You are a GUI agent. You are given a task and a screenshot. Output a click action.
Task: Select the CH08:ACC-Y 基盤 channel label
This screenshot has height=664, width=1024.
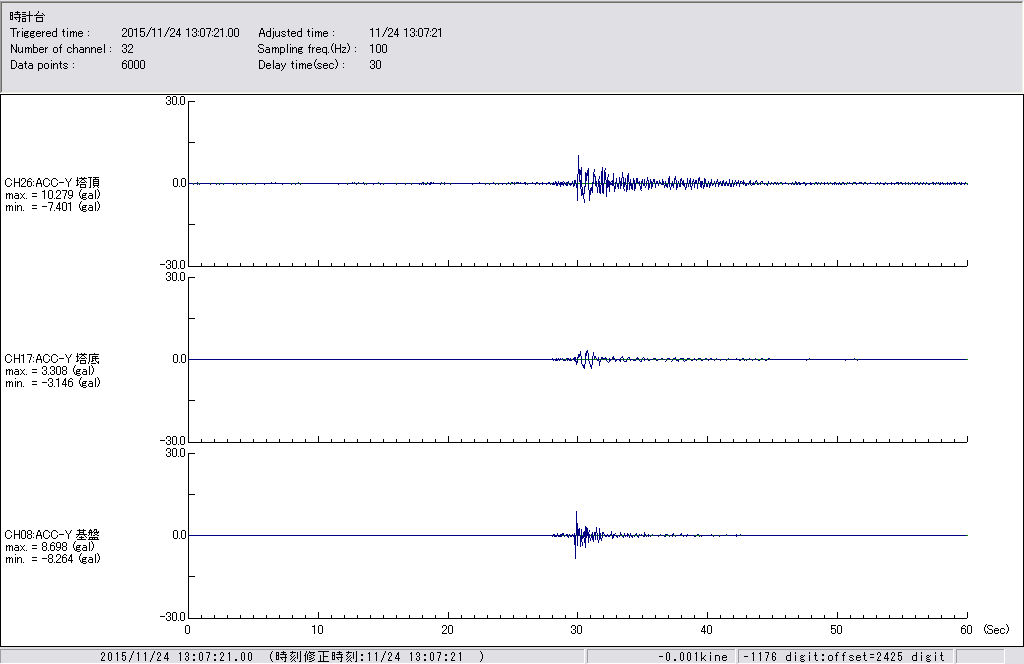click(52, 535)
